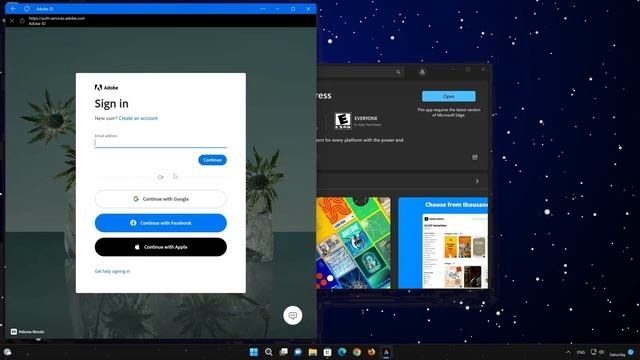Open Task View from taskbar
This screenshot has height=360, width=640.
[x=283, y=352]
